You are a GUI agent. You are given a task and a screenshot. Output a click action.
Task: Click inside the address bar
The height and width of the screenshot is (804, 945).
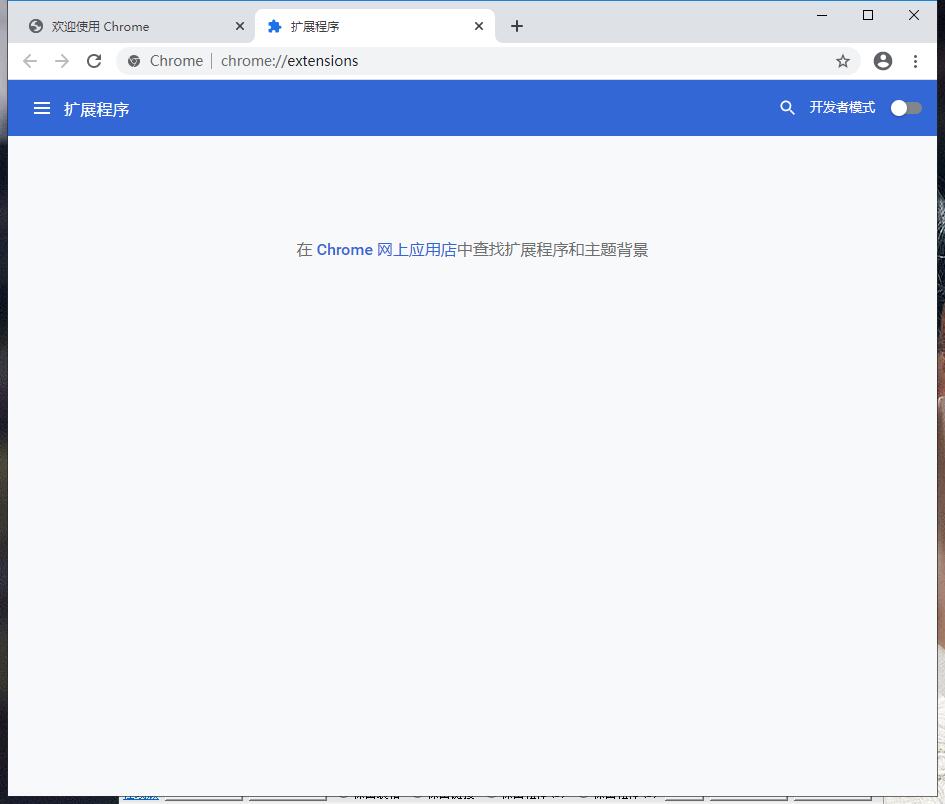[450, 61]
